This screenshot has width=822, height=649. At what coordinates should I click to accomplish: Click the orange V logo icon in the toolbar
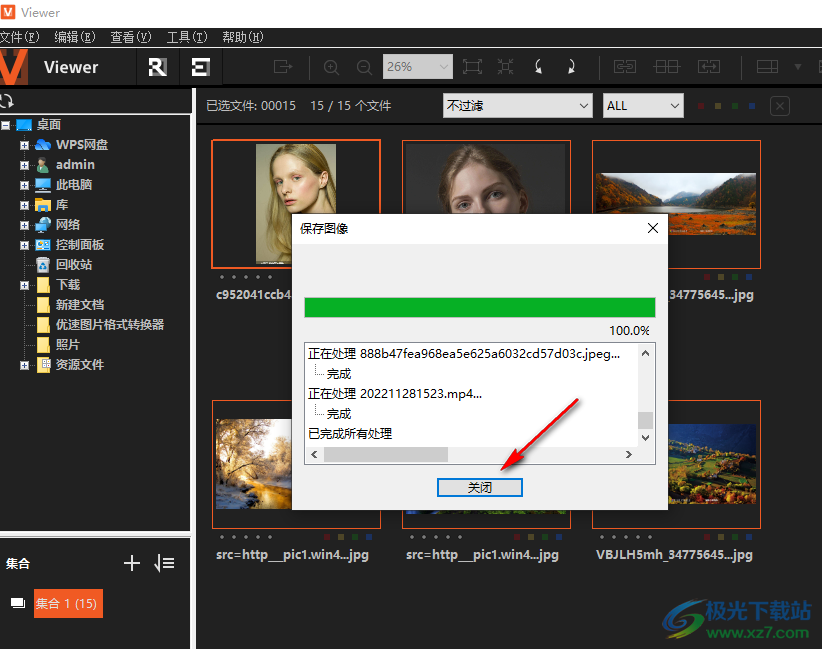pyautogui.click(x=13, y=67)
